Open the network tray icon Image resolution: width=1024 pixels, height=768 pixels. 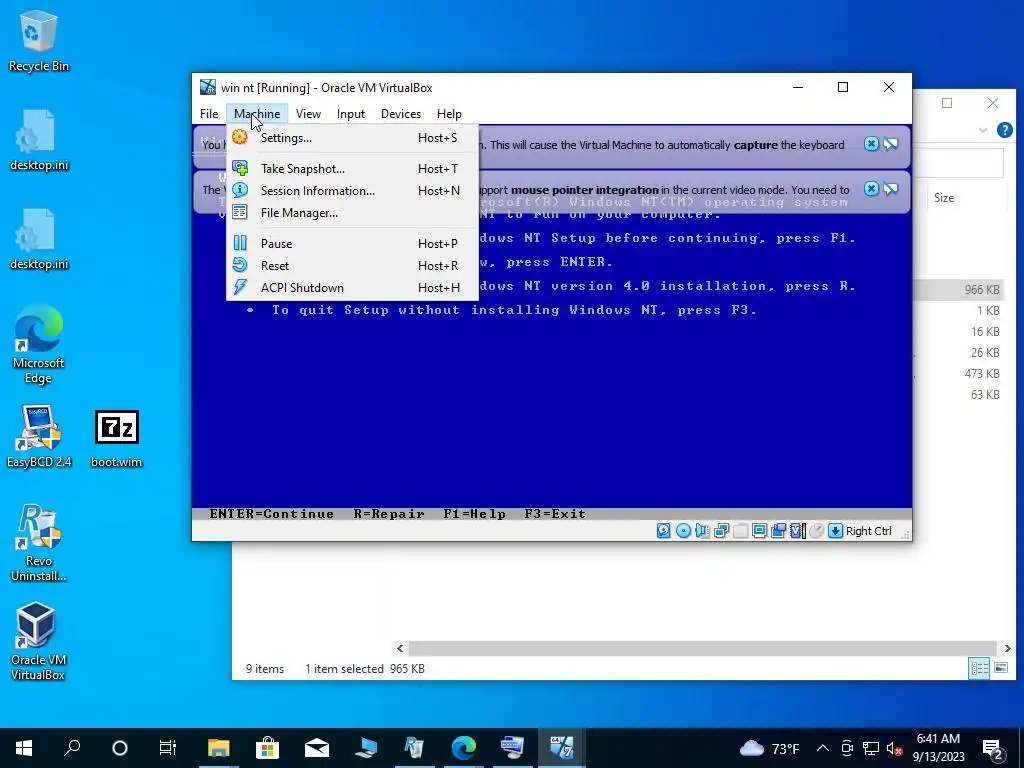[x=871, y=748]
